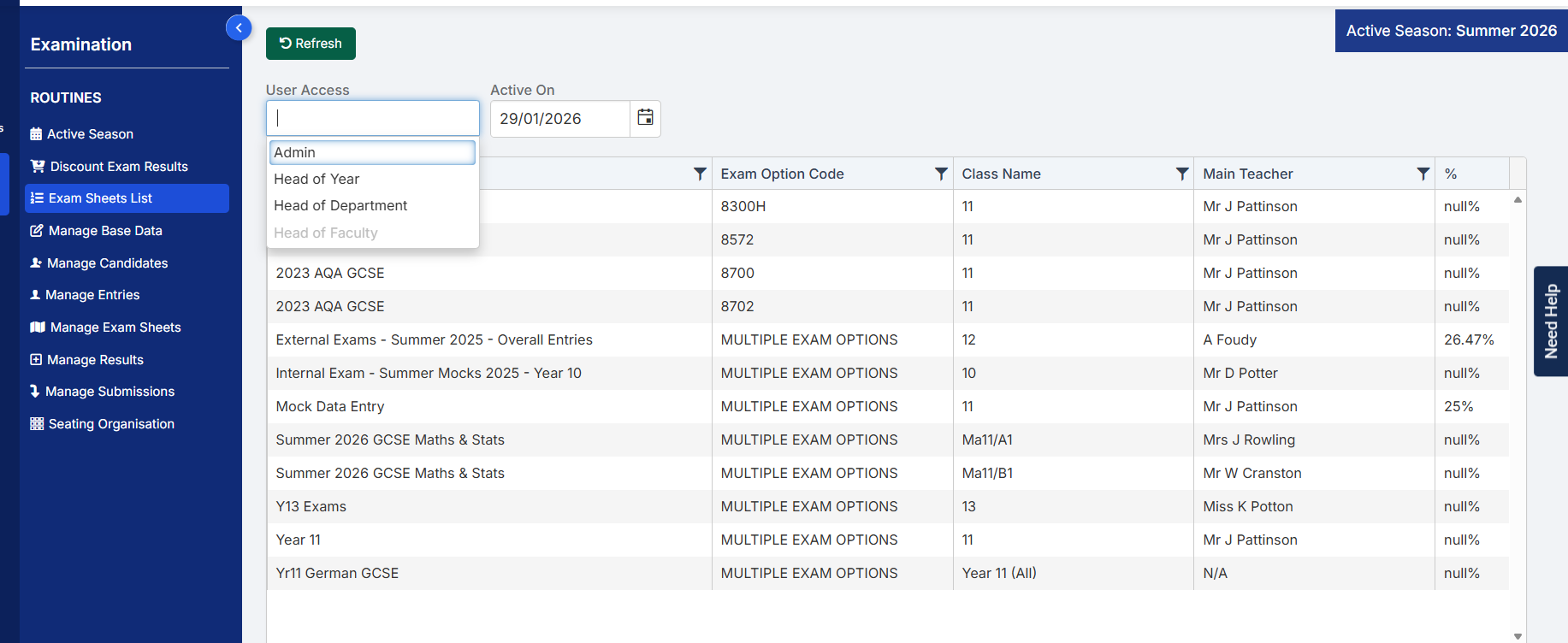Click the Active On date field
The height and width of the screenshot is (643, 1568).
click(559, 119)
